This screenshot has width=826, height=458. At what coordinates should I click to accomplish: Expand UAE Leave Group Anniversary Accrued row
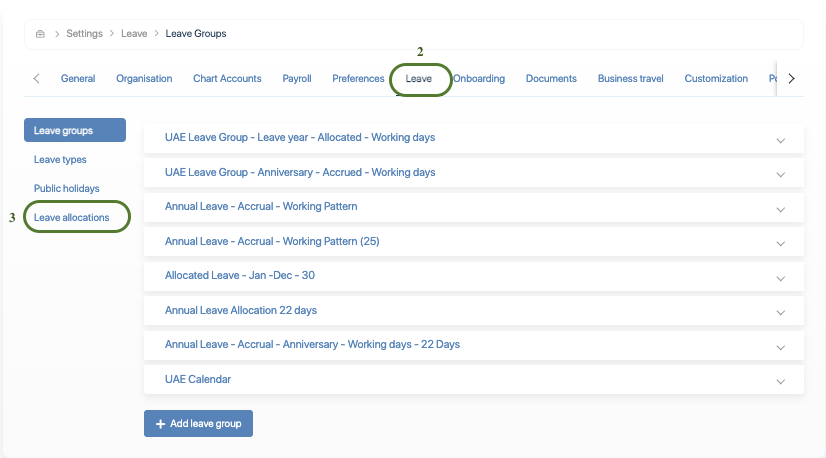[x=780, y=174]
